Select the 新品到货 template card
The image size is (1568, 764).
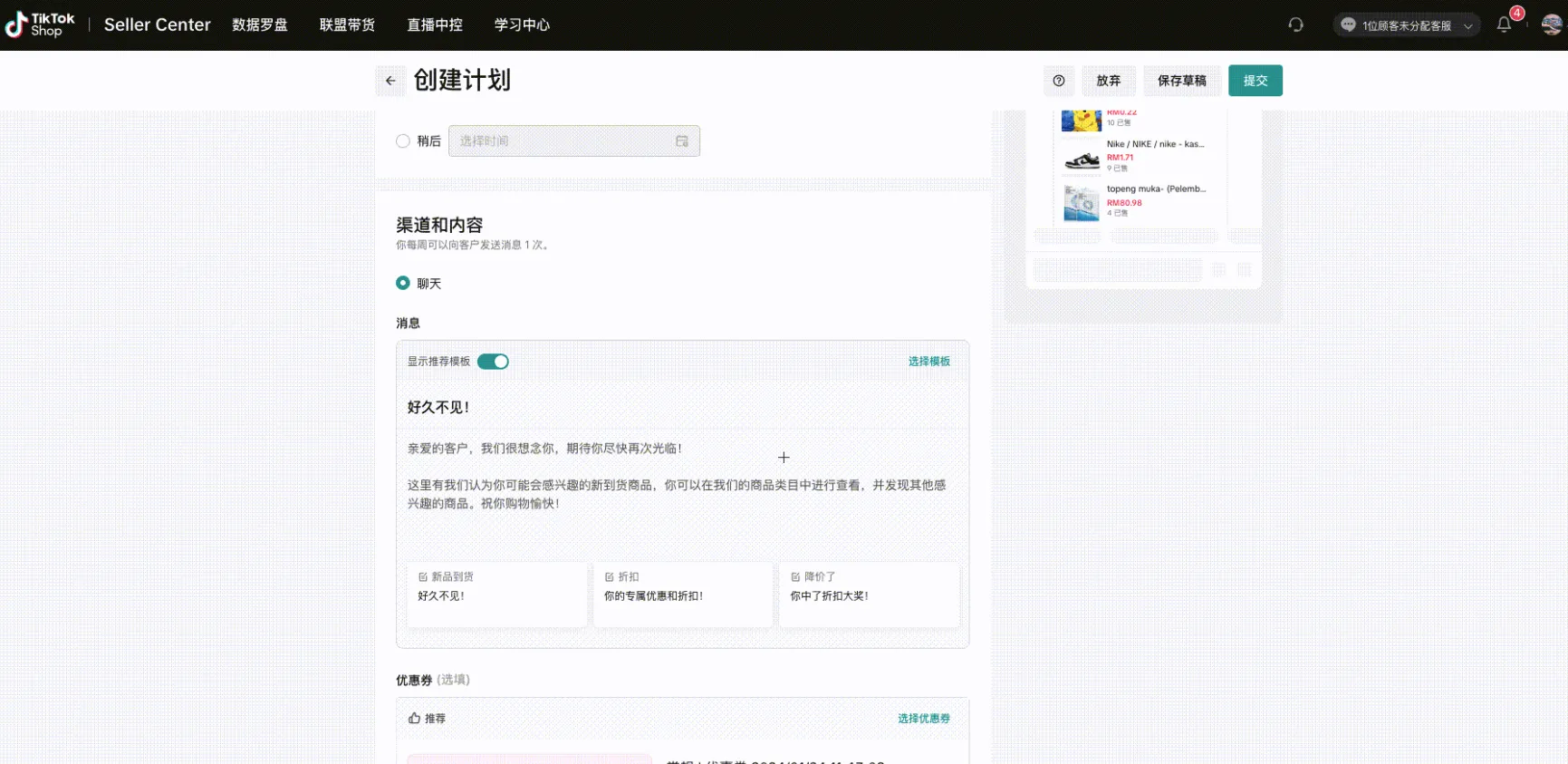(x=497, y=595)
